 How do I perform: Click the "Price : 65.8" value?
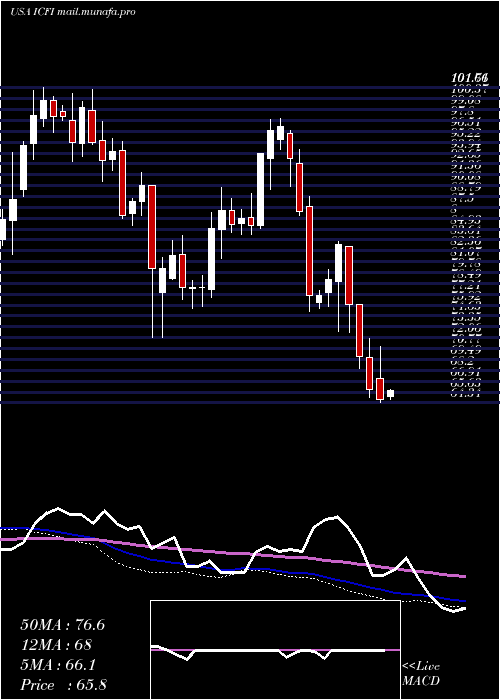(x=63, y=685)
